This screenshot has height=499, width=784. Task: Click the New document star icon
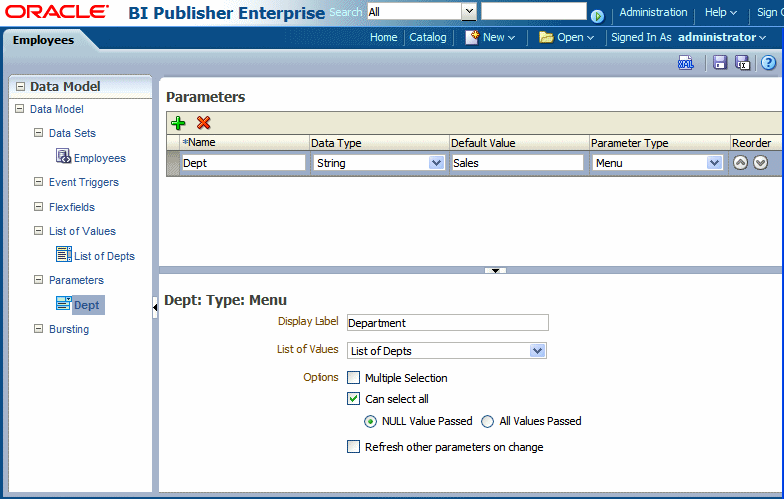(x=472, y=37)
